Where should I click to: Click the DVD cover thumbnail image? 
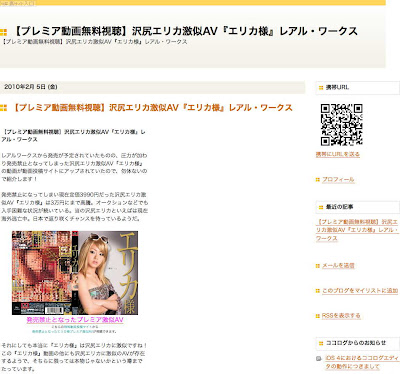click(x=75, y=273)
